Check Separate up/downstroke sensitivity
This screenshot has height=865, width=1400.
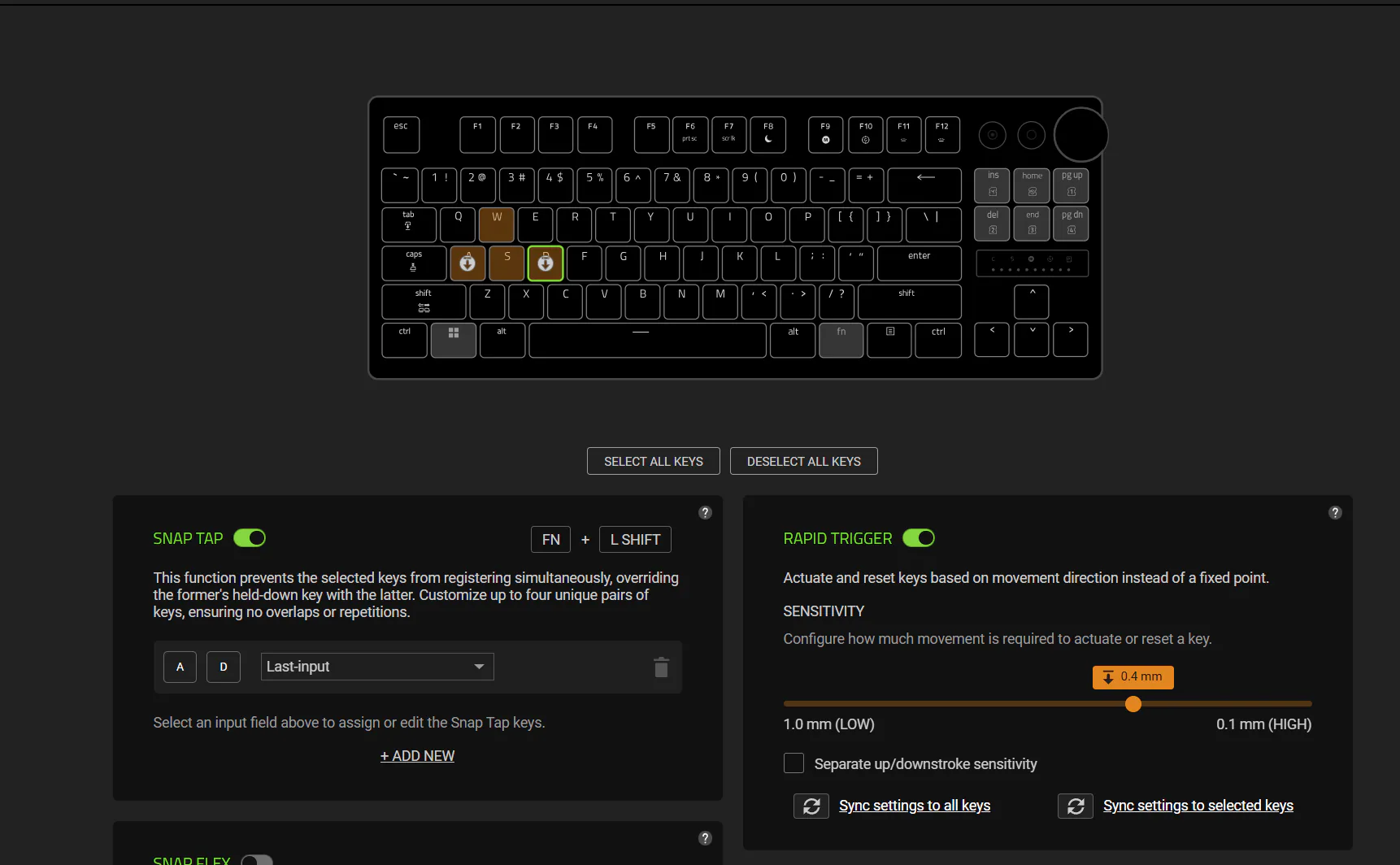(793, 763)
